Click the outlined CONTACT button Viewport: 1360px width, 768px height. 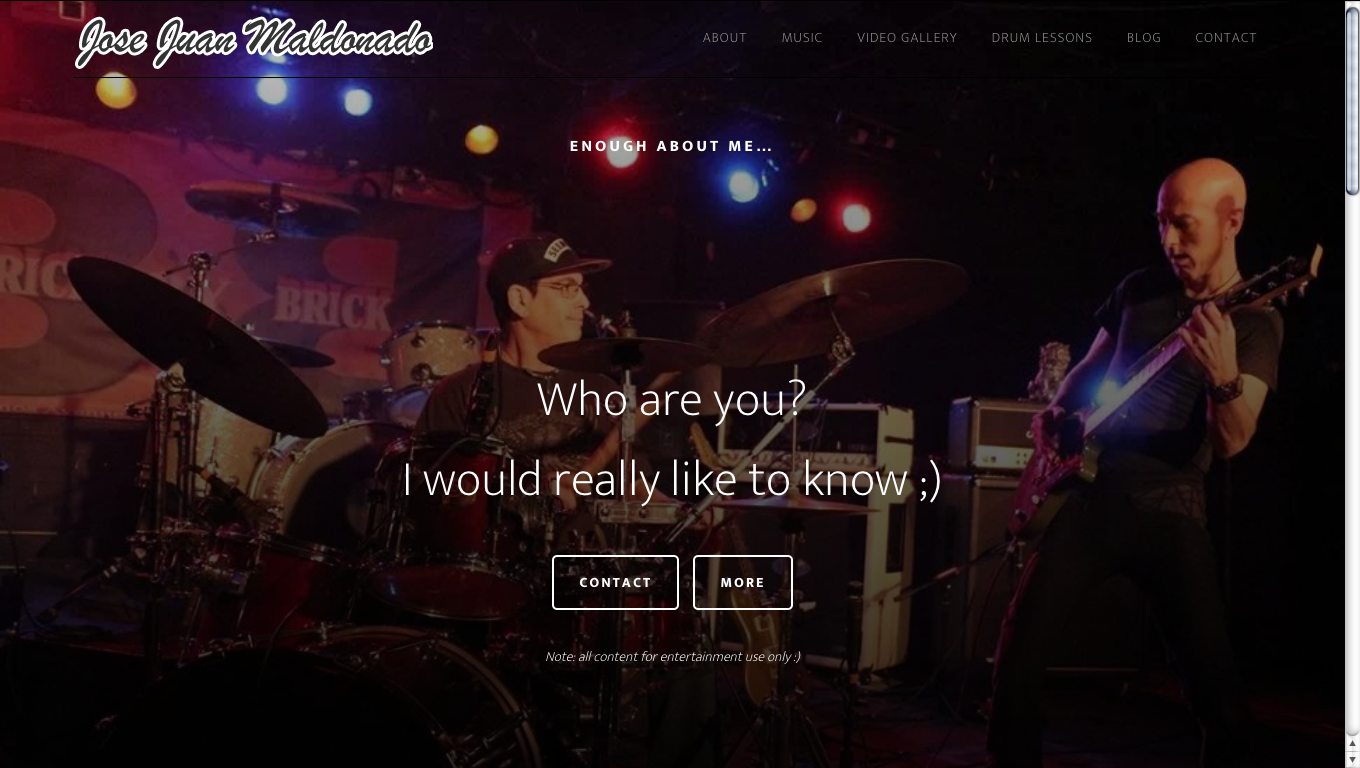pos(615,582)
